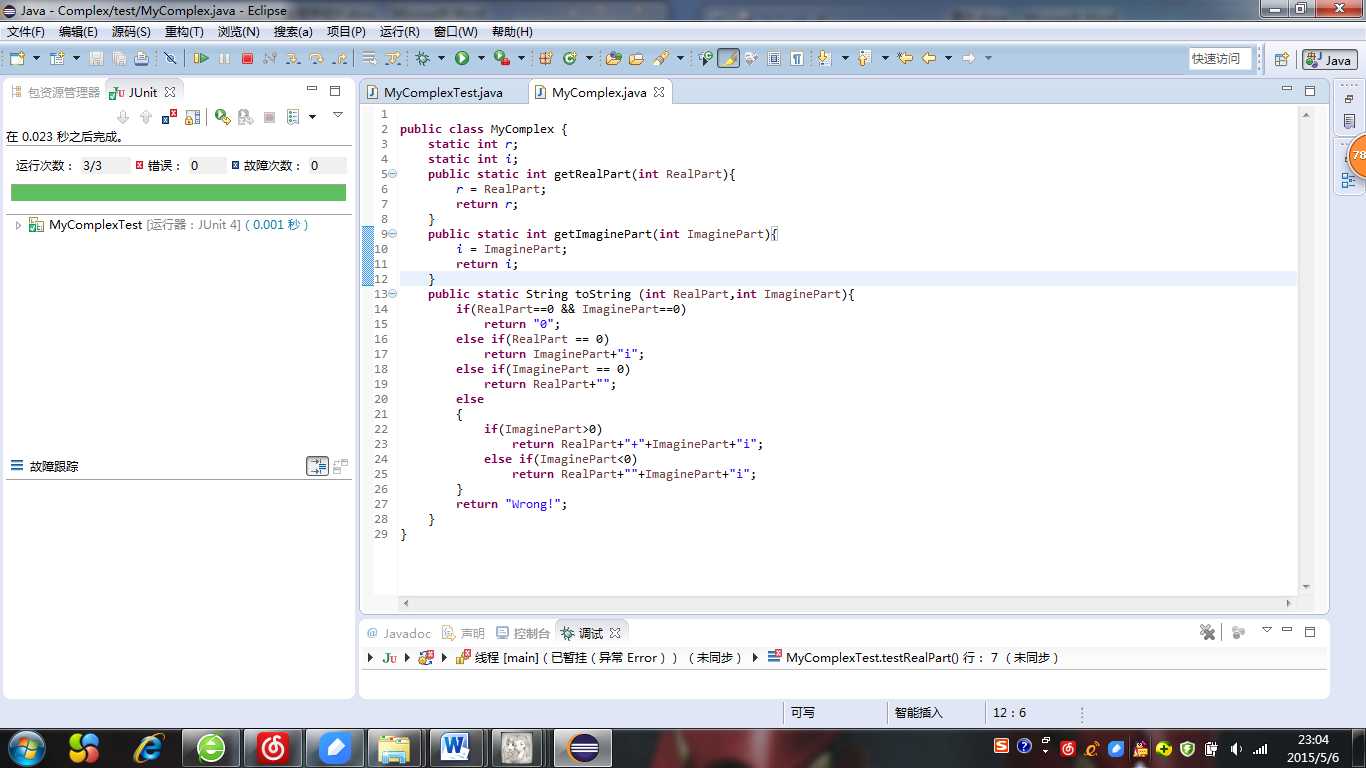Click the 快速访问 quick access field
The width and height of the screenshot is (1366, 768).
click(1219, 59)
